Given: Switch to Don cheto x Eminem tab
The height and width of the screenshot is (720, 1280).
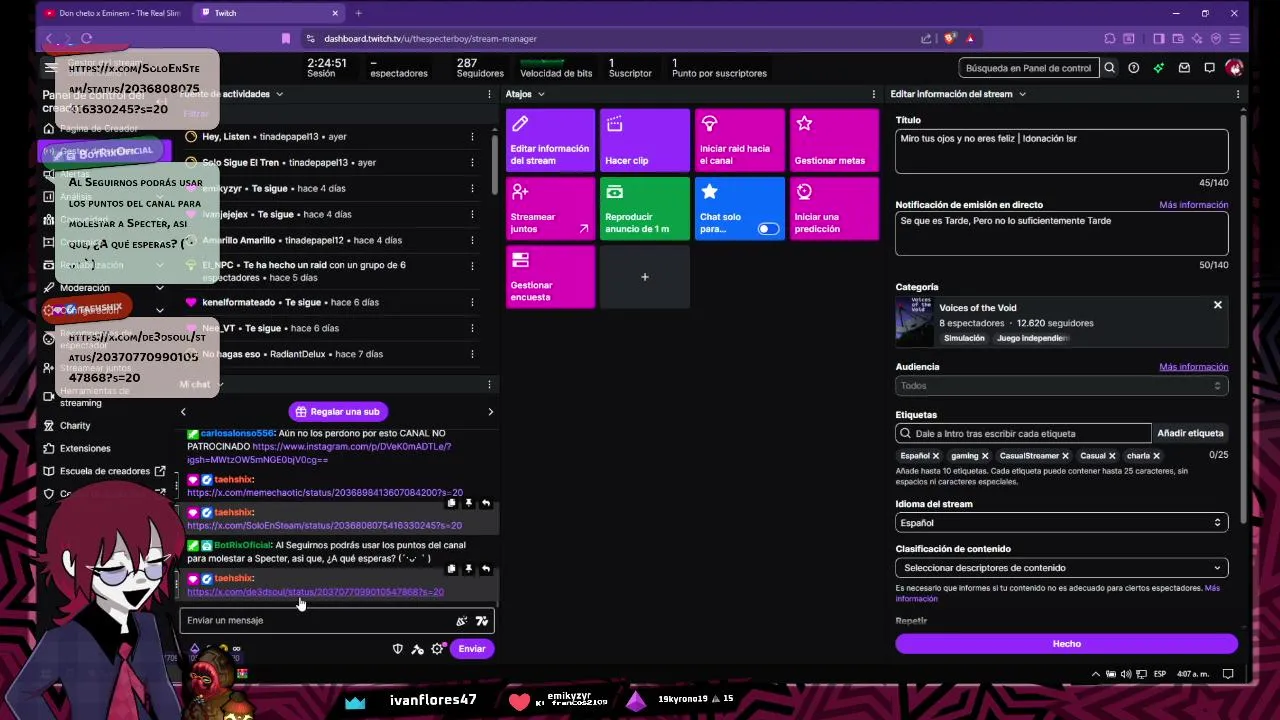Looking at the screenshot, I should 113,13.
